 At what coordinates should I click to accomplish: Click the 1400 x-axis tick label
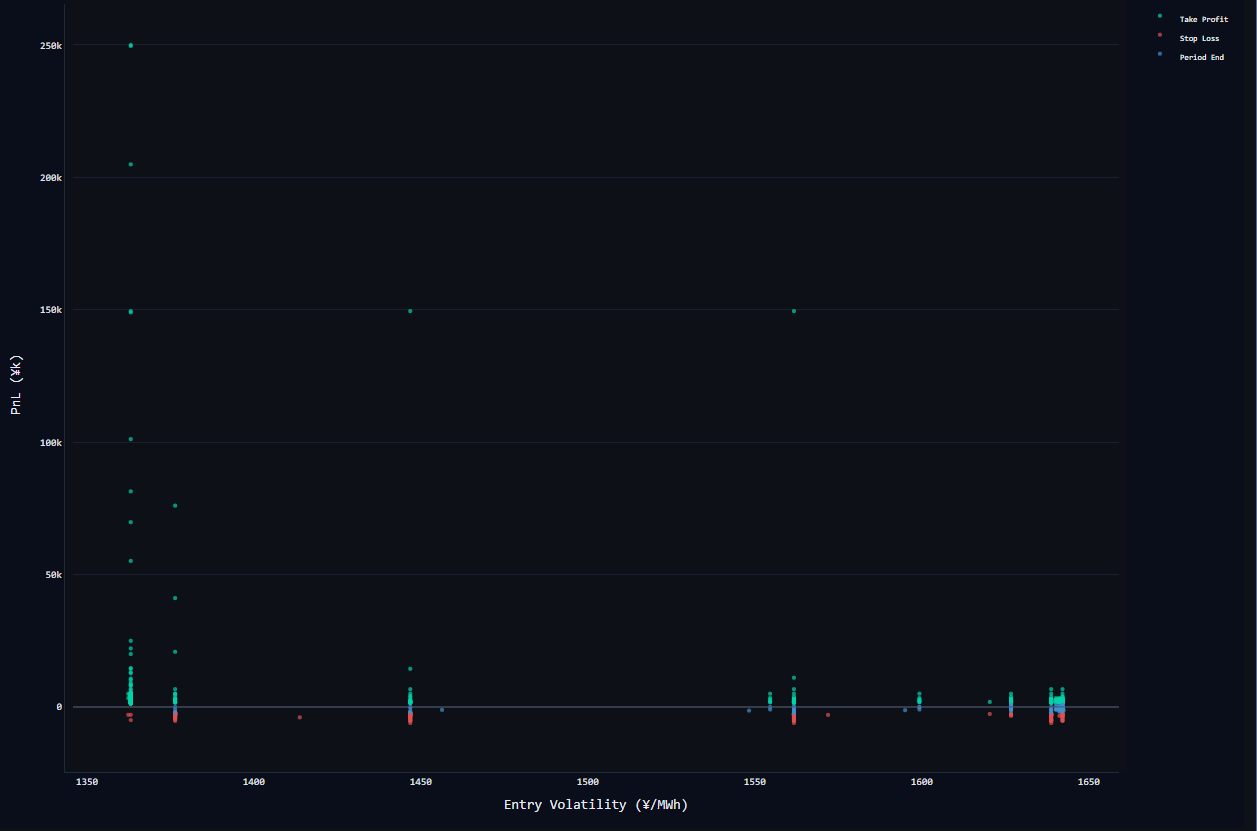(254, 781)
